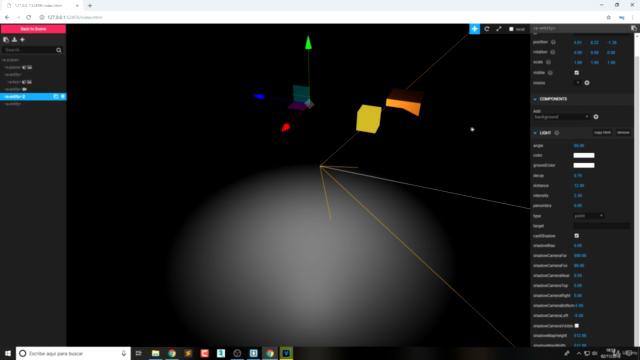Click the Back to Scene button
The width and height of the screenshot is (640, 360).
[x=33, y=29]
